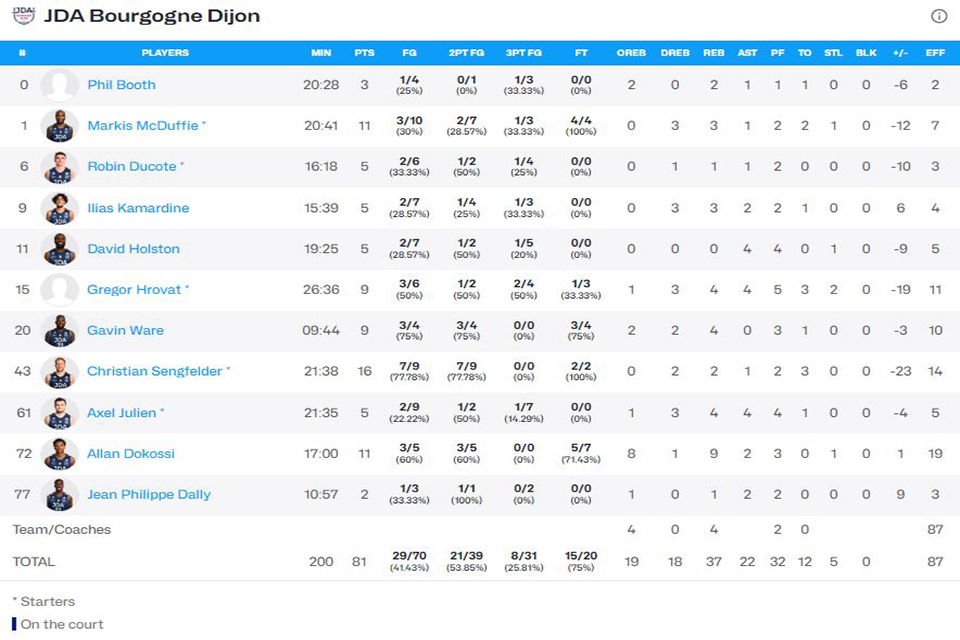Click the total points value 81
This screenshot has width=960, height=640.
359,561
